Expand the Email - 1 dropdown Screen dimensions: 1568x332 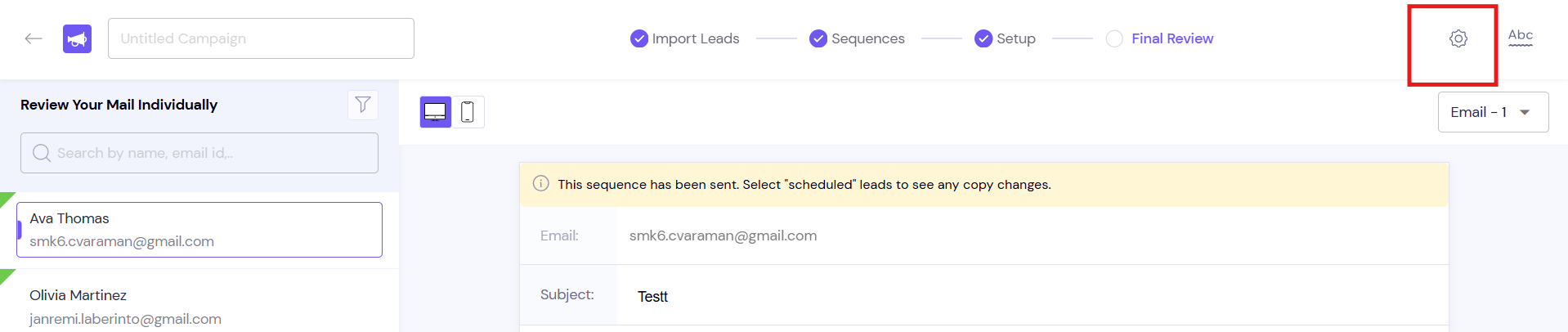coord(1493,112)
